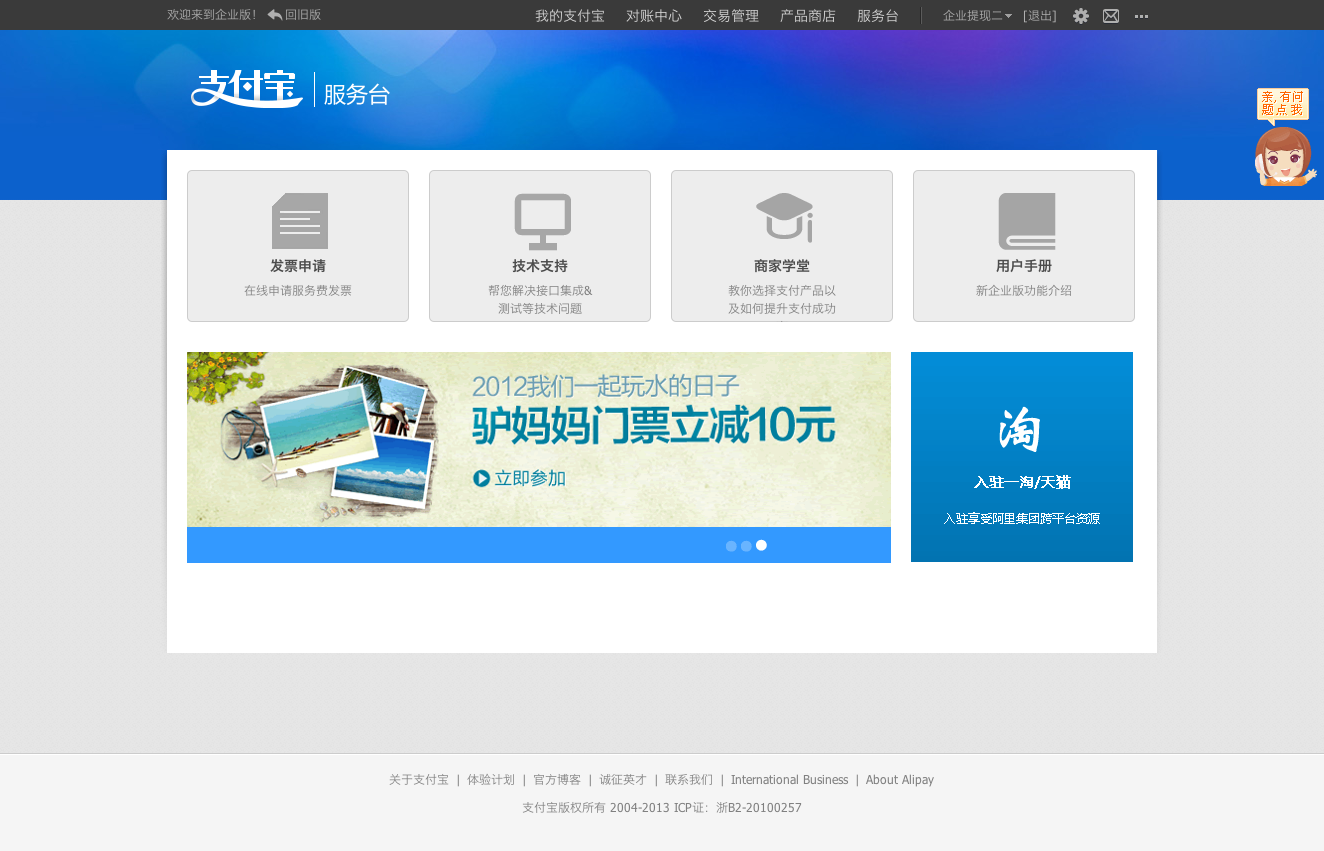
Task: Click the 回旧版 link
Action: pyautogui.click(x=303, y=15)
